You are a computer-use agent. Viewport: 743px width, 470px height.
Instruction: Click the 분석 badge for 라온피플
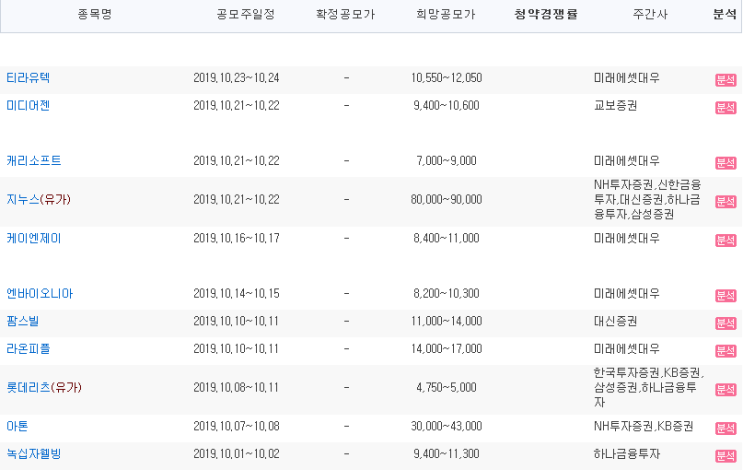tap(725, 351)
